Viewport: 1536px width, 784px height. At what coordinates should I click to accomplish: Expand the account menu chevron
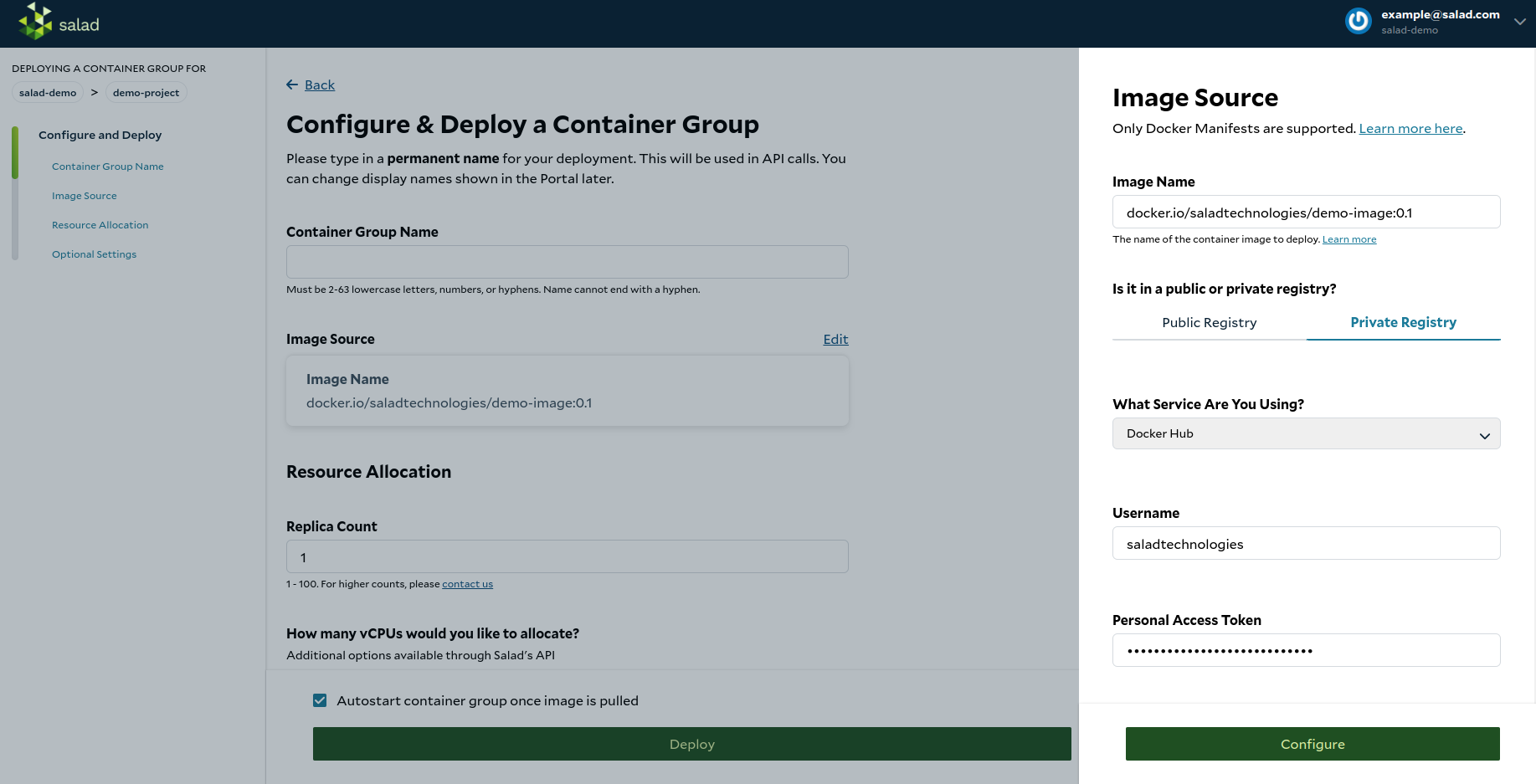1519,22
